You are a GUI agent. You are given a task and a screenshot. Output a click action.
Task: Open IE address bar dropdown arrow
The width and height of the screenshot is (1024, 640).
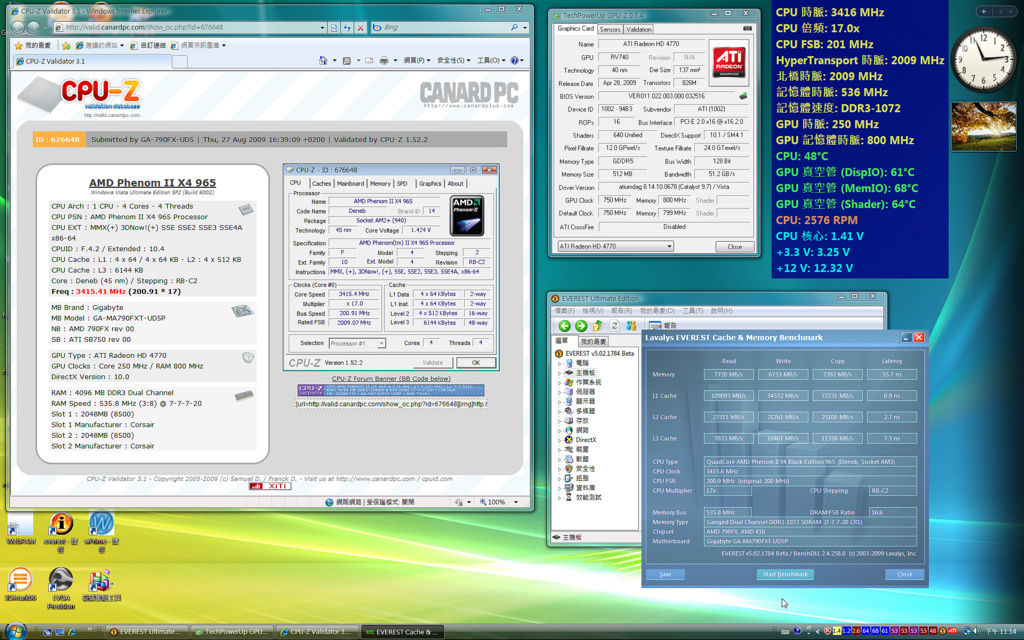point(322,27)
